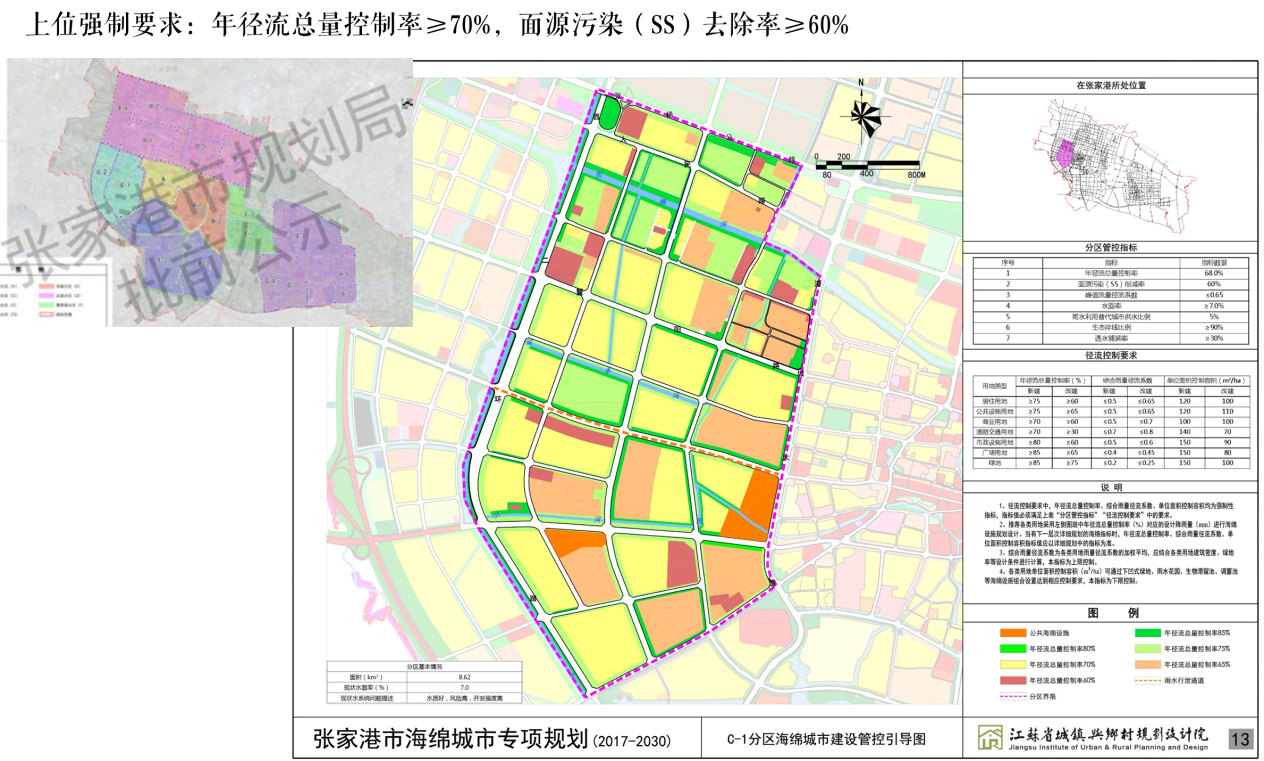Click the 分区管控指标 table heading
This screenshot has height=761, width=1264.
[x=1111, y=247]
